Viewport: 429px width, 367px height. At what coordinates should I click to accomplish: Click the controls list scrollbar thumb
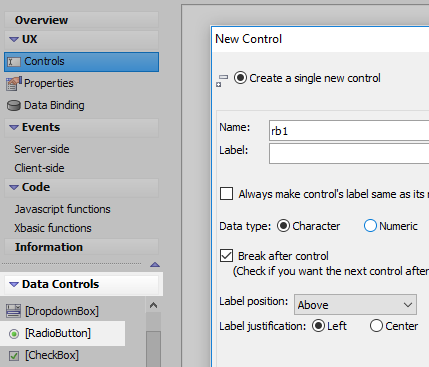click(153, 349)
